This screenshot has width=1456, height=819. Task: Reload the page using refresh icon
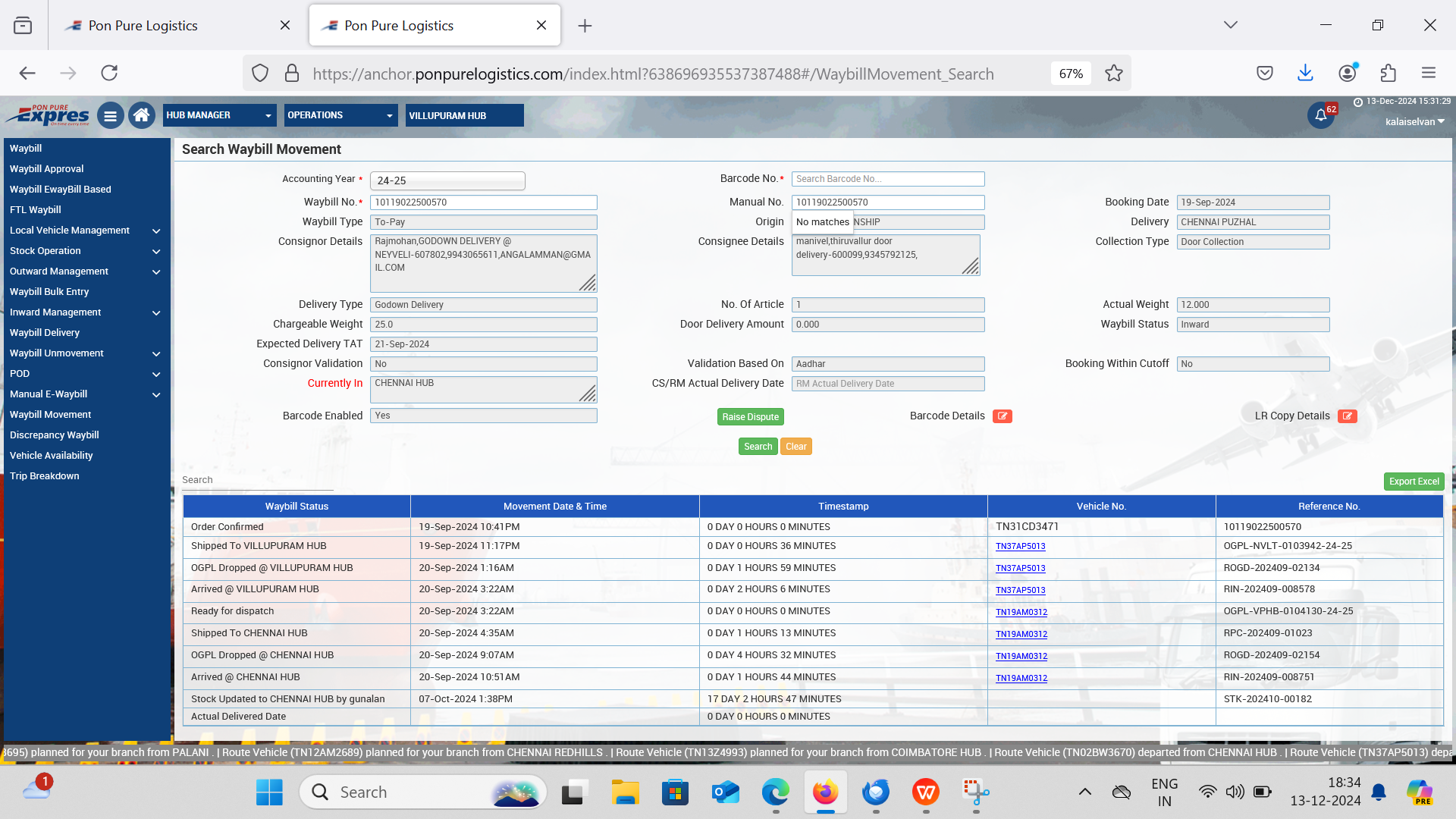coord(109,74)
